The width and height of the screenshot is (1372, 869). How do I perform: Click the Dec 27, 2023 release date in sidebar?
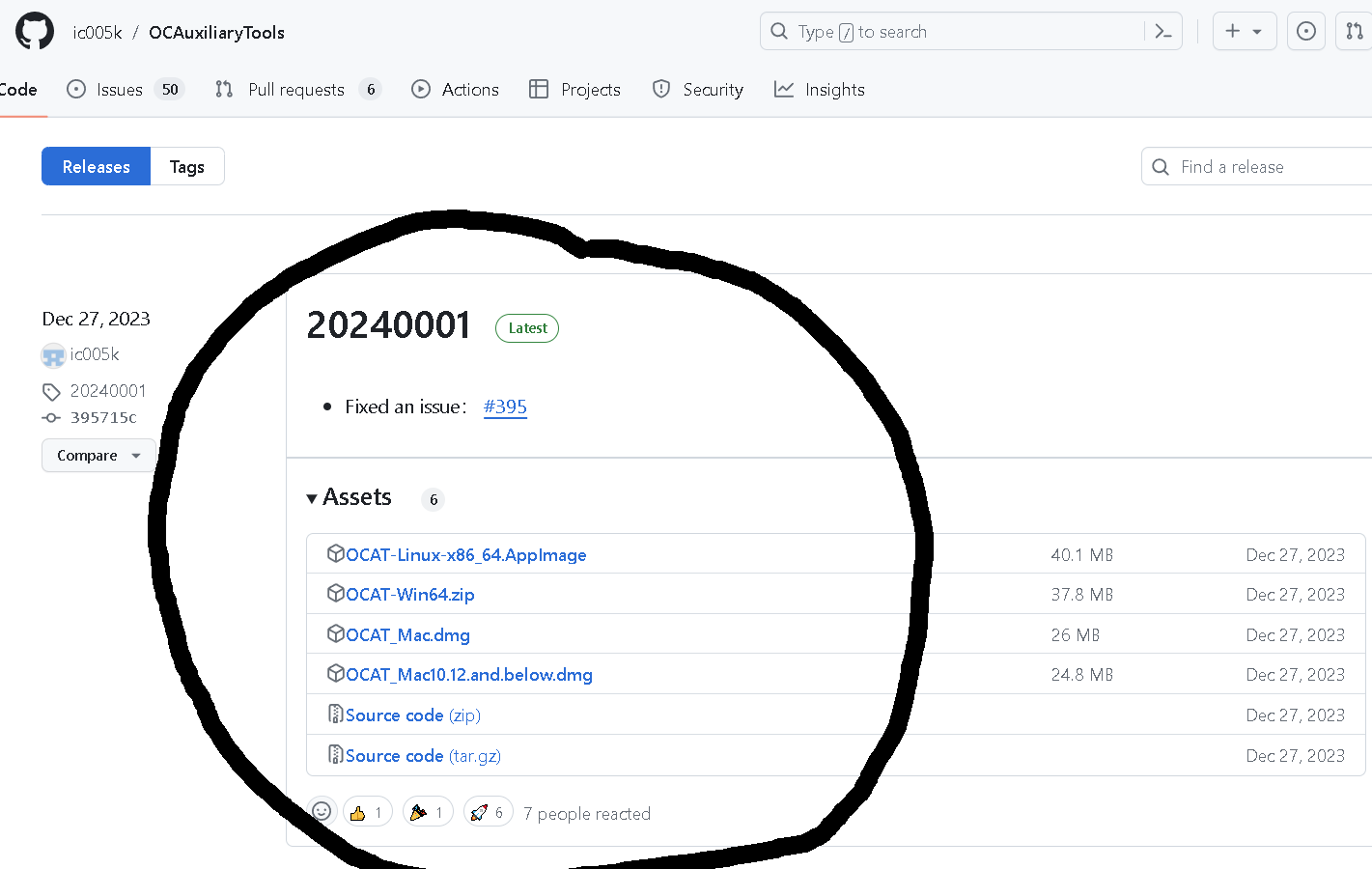[x=96, y=319]
